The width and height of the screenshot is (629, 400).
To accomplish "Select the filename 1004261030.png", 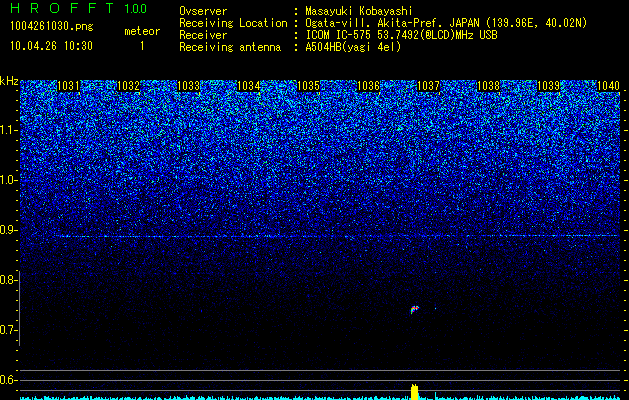I will click(x=52, y=26).
